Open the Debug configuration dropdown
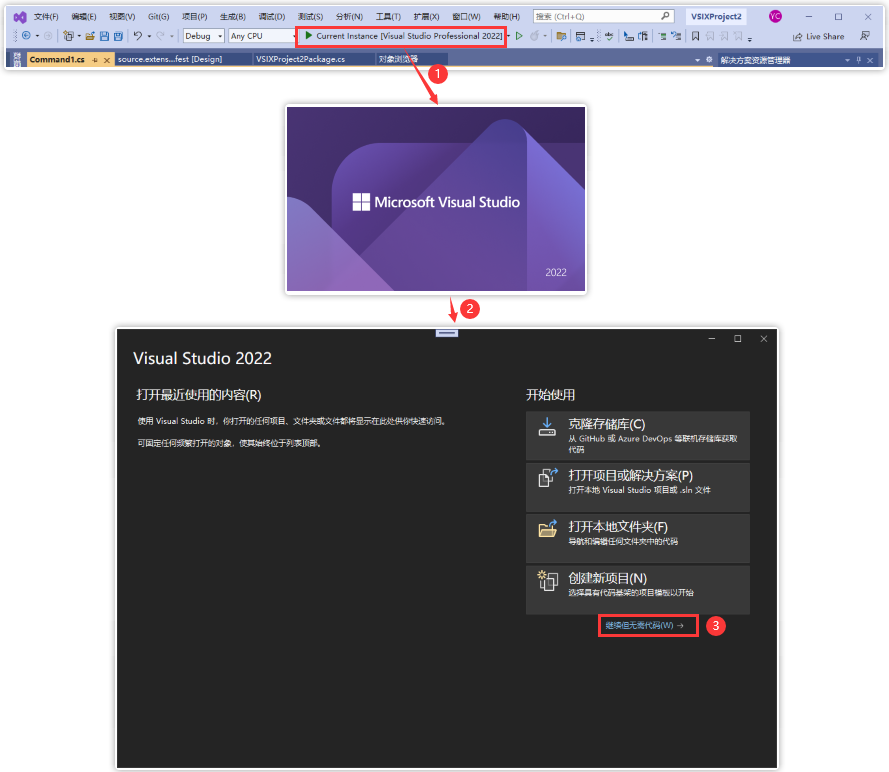This screenshot has width=889, height=772. tap(220, 36)
